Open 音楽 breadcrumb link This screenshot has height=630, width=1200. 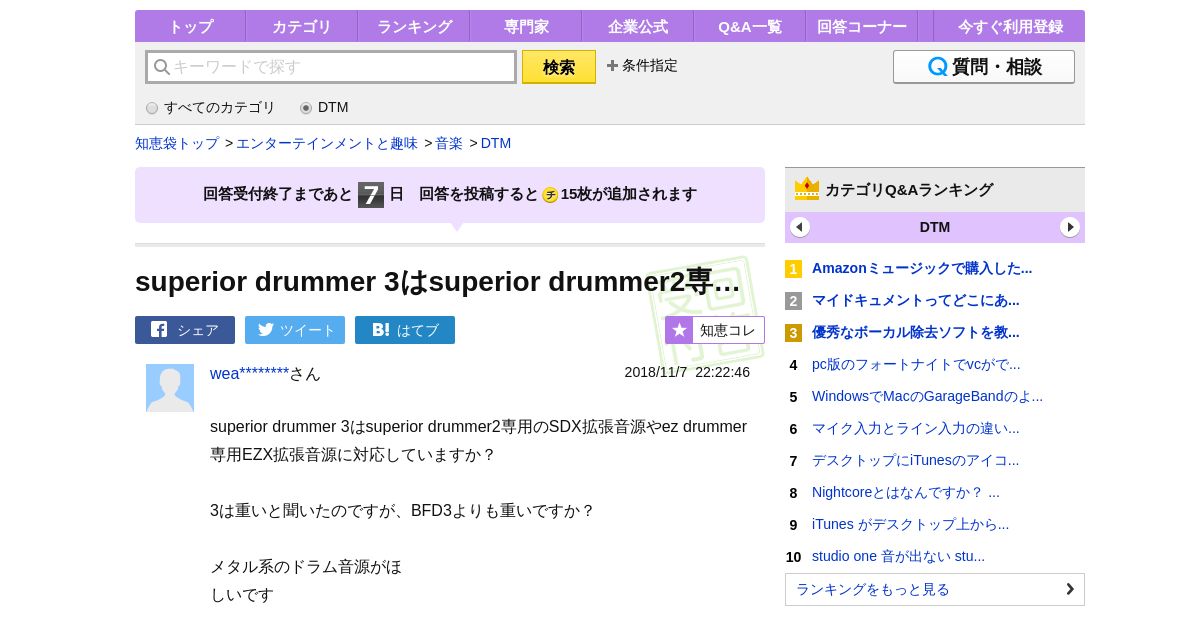pyautogui.click(x=449, y=143)
